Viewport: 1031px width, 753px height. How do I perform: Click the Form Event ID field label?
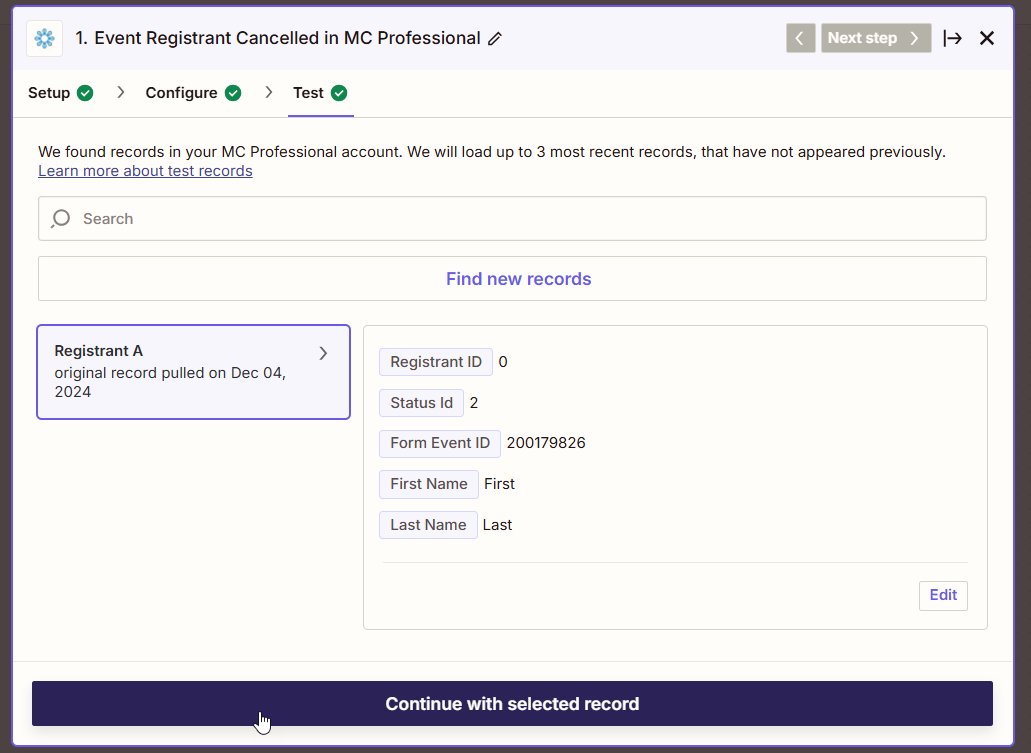pos(440,443)
